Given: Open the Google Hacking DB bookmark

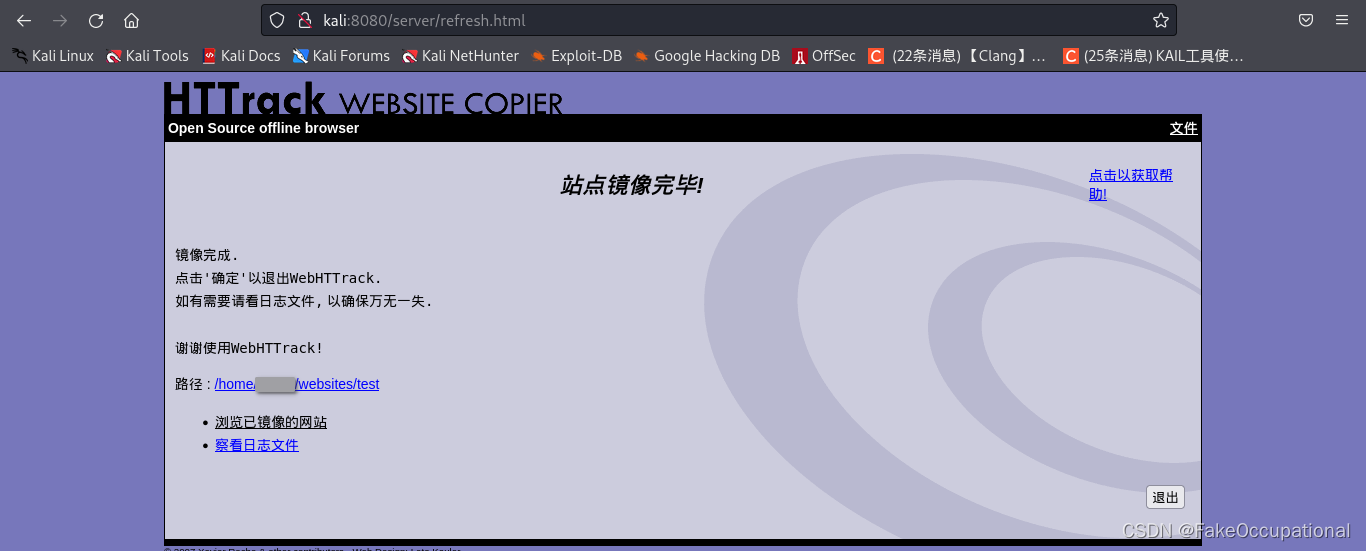Looking at the screenshot, I should point(707,56).
